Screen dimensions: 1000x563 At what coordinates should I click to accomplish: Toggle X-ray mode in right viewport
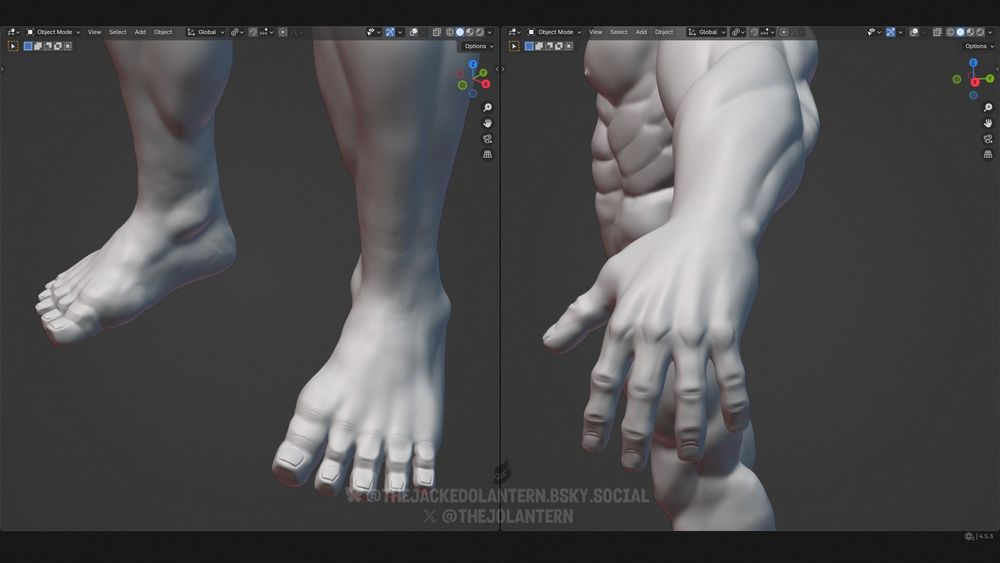938,32
